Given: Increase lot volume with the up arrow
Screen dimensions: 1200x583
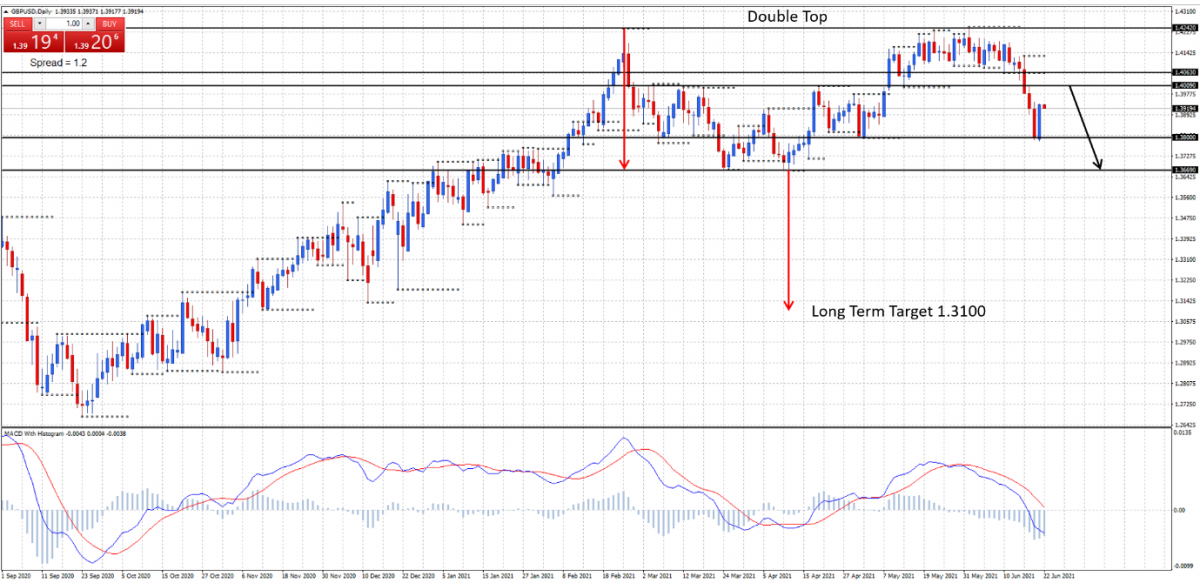Looking at the screenshot, I should click(89, 21).
